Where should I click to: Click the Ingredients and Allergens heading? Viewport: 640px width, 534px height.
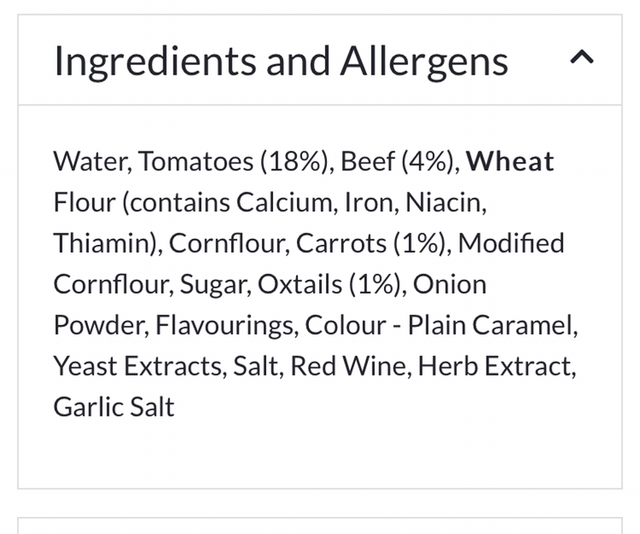[281, 62]
